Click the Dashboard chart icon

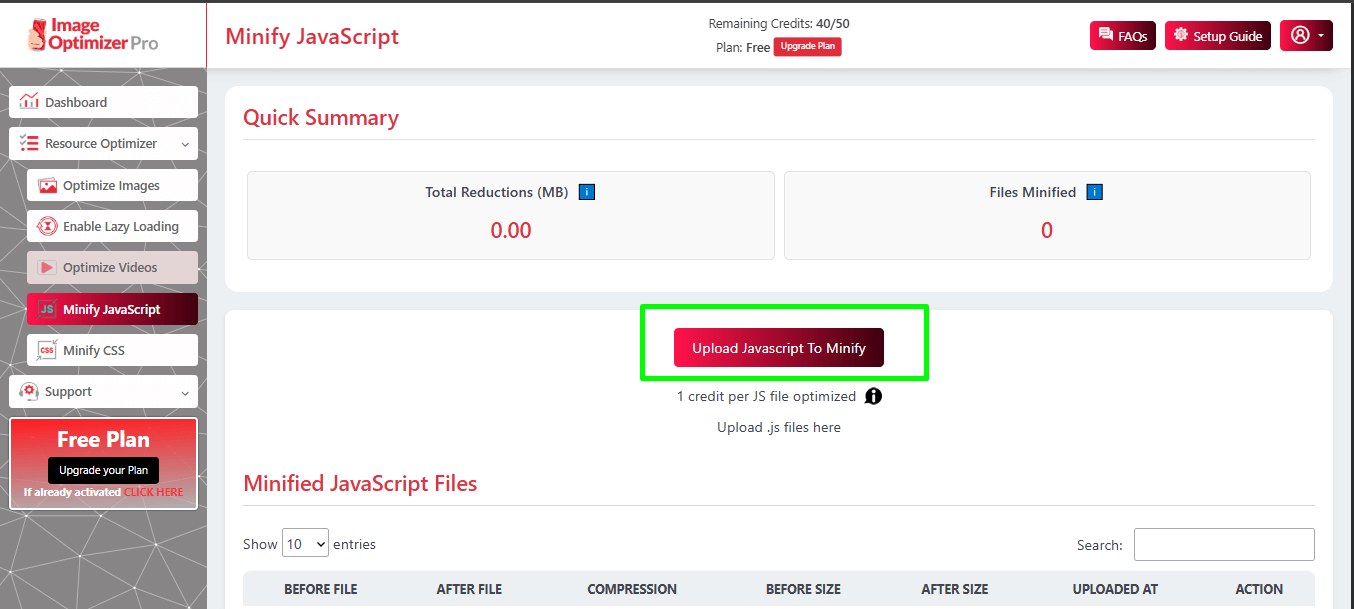pos(29,102)
